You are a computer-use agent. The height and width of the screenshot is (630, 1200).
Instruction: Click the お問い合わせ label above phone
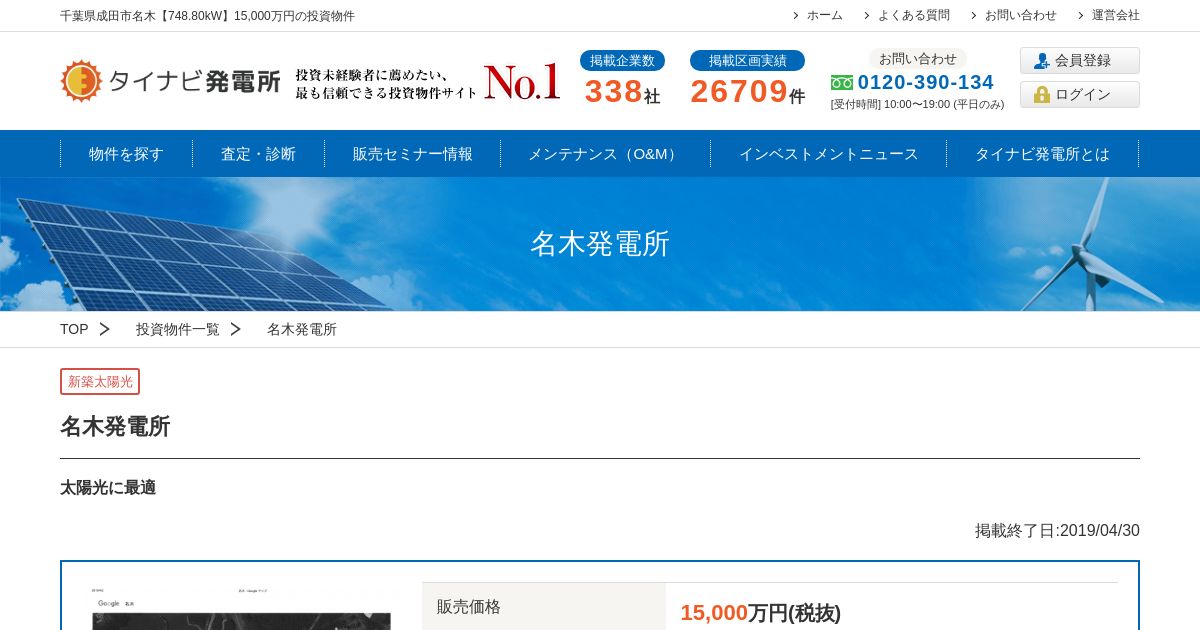click(x=918, y=59)
